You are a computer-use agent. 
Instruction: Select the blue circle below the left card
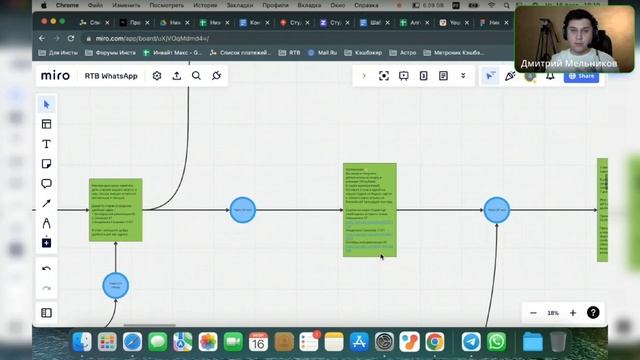pyautogui.click(x=116, y=285)
